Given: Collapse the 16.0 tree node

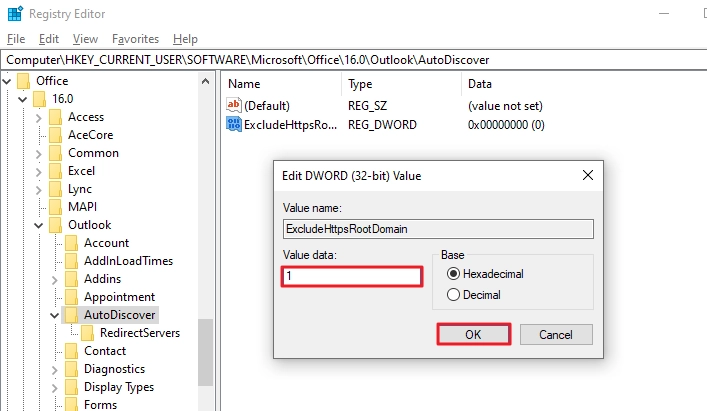Looking at the screenshot, I should [23, 99].
